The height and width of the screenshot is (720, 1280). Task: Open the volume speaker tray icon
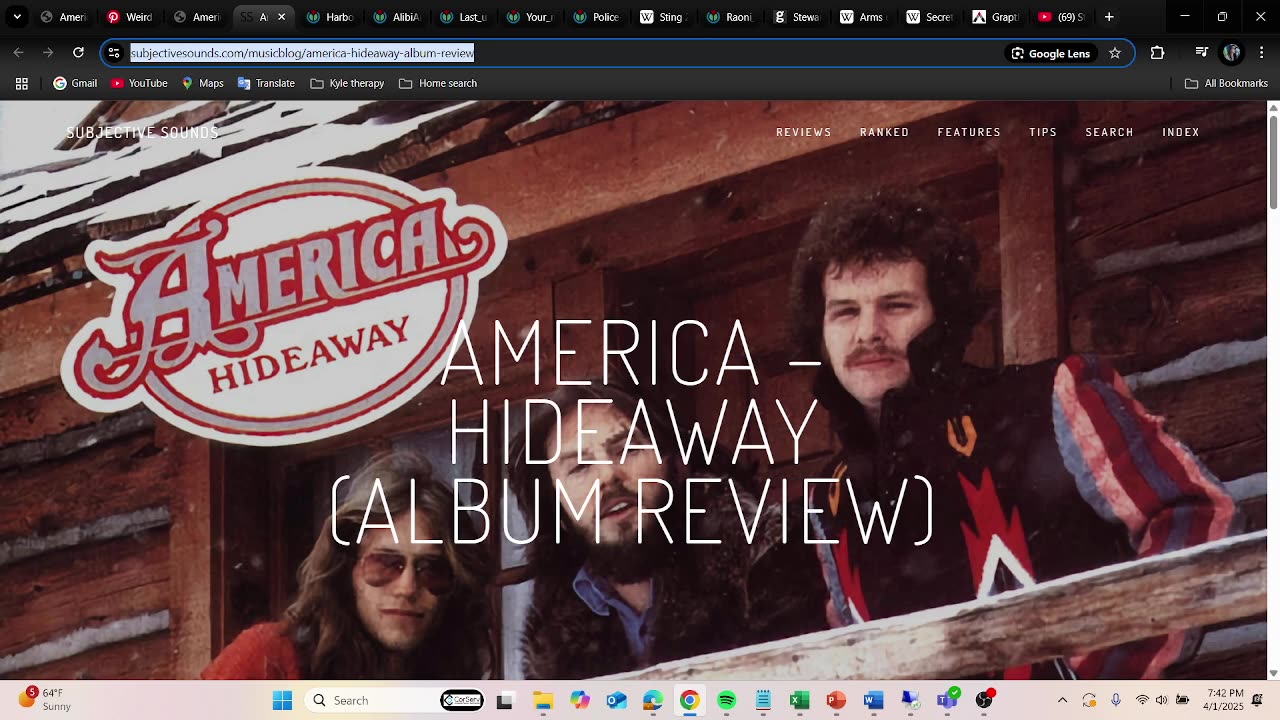click(1162, 700)
